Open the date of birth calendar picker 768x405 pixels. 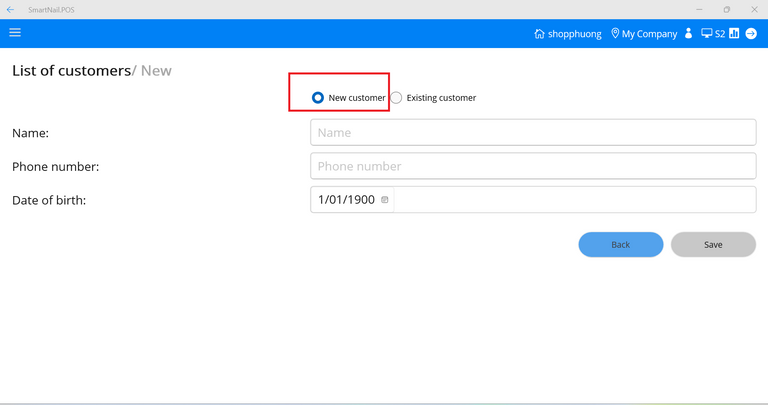[x=385, y=200]
